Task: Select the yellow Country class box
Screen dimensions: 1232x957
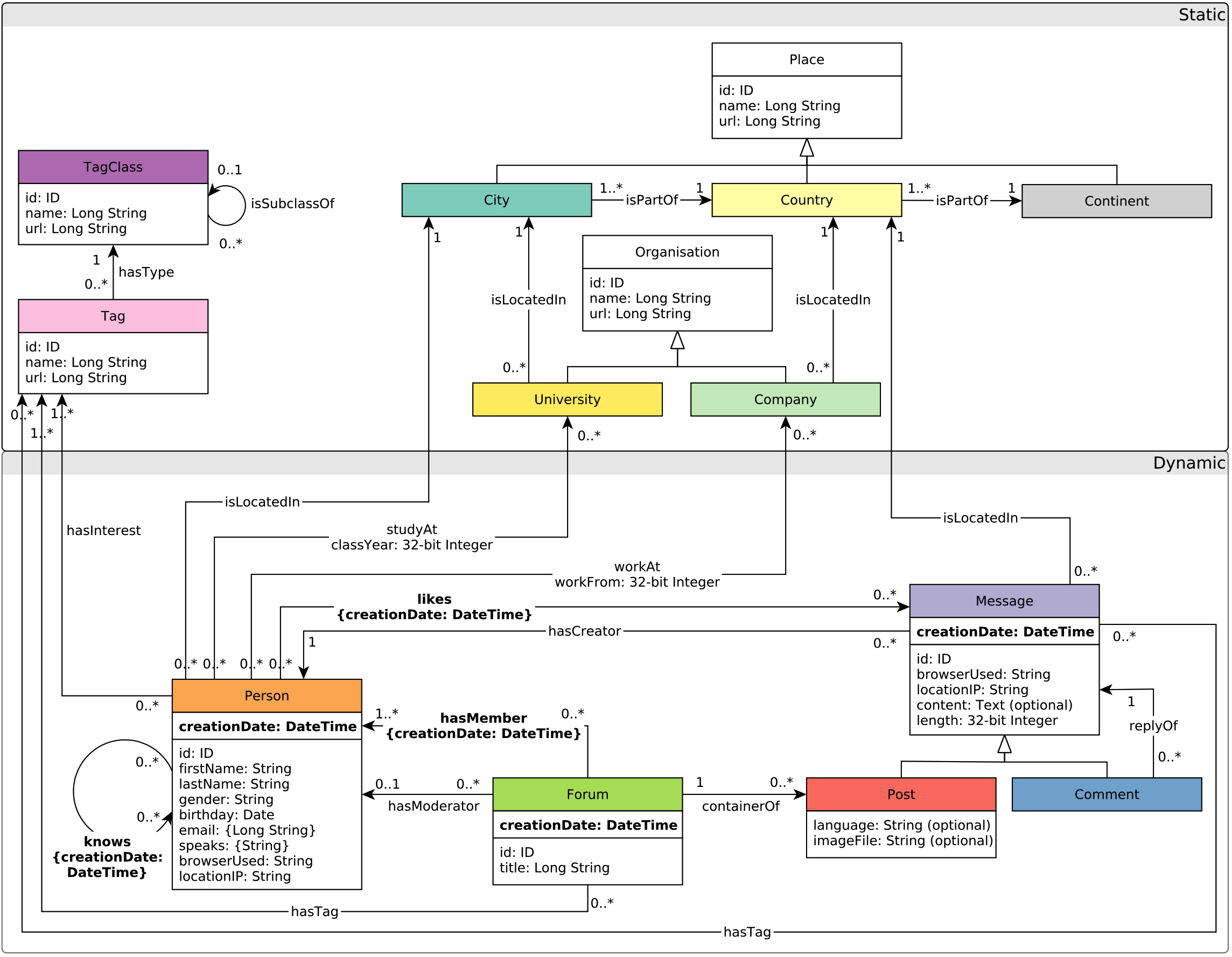Action: [807, 200]
